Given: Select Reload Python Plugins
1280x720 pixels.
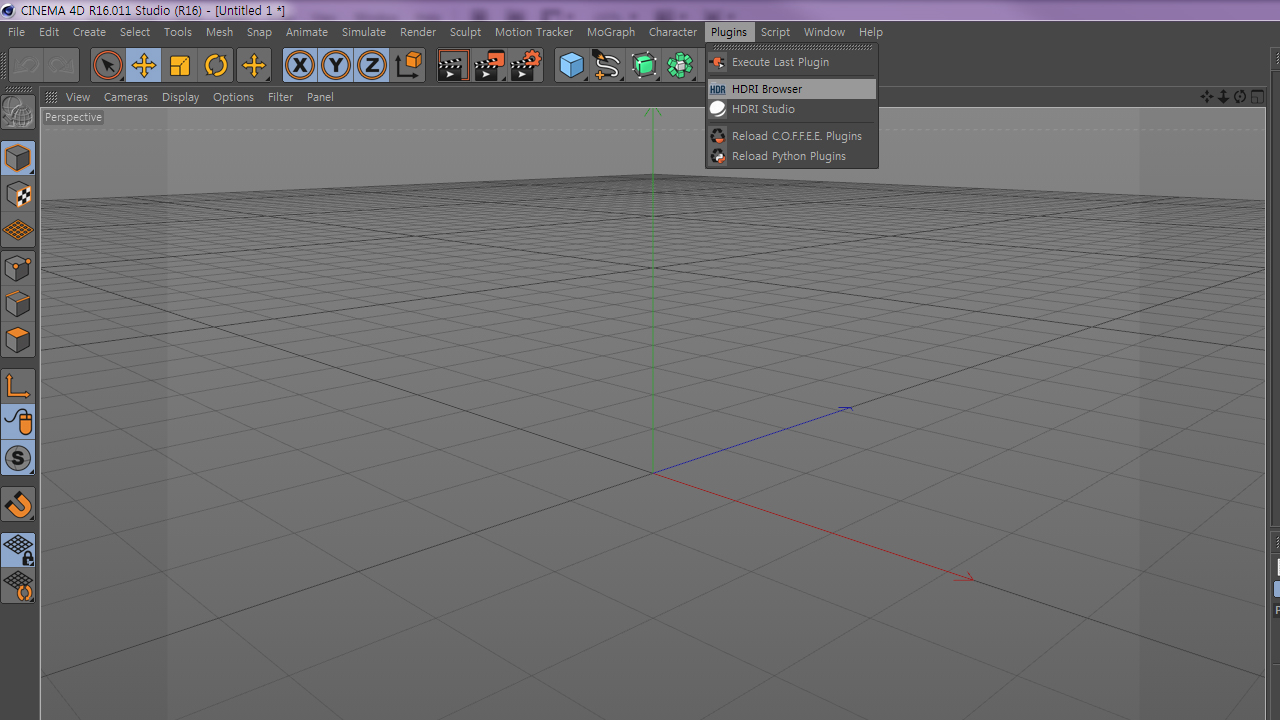Looking at the screenshot, I should coord(792,156).
